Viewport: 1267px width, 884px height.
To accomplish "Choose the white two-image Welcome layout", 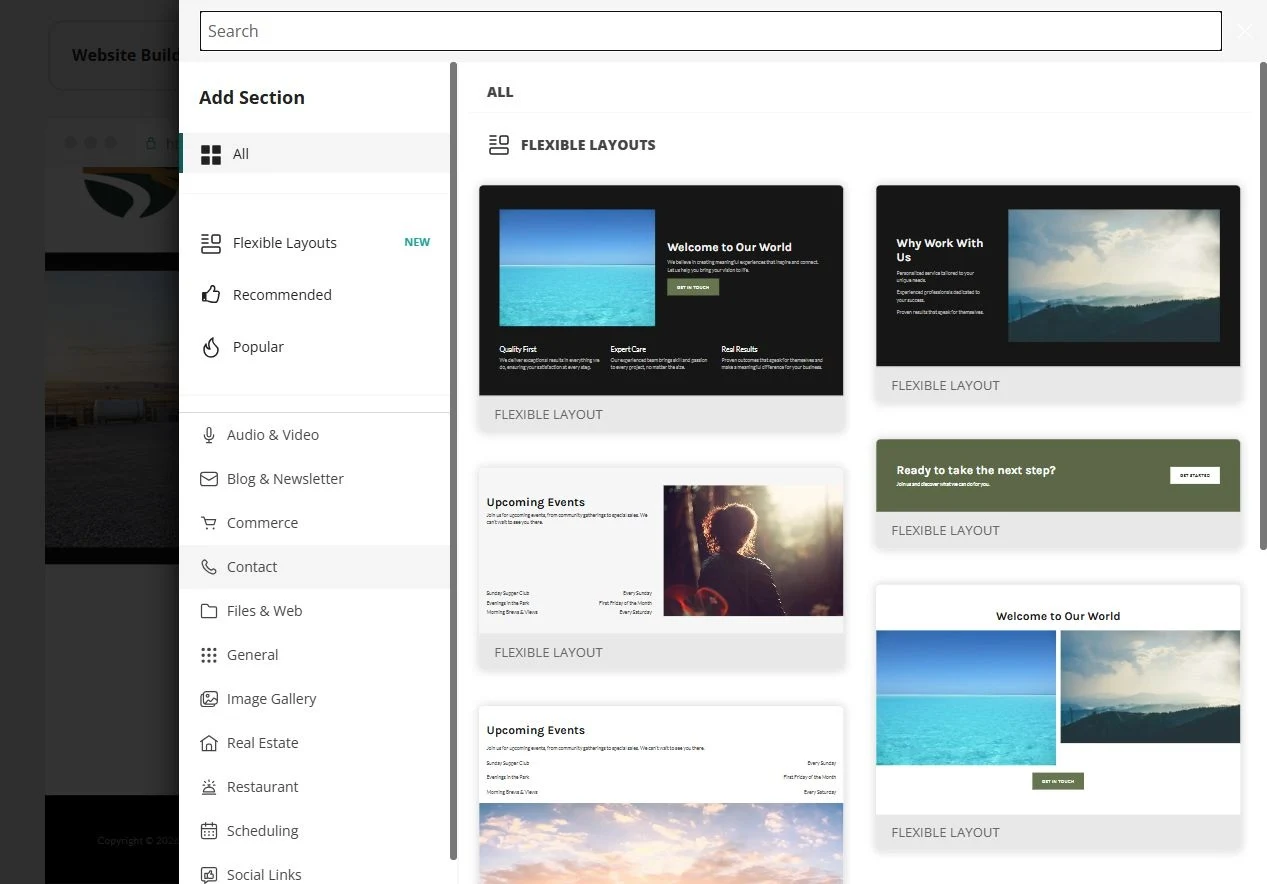I will pos(1058,717).
